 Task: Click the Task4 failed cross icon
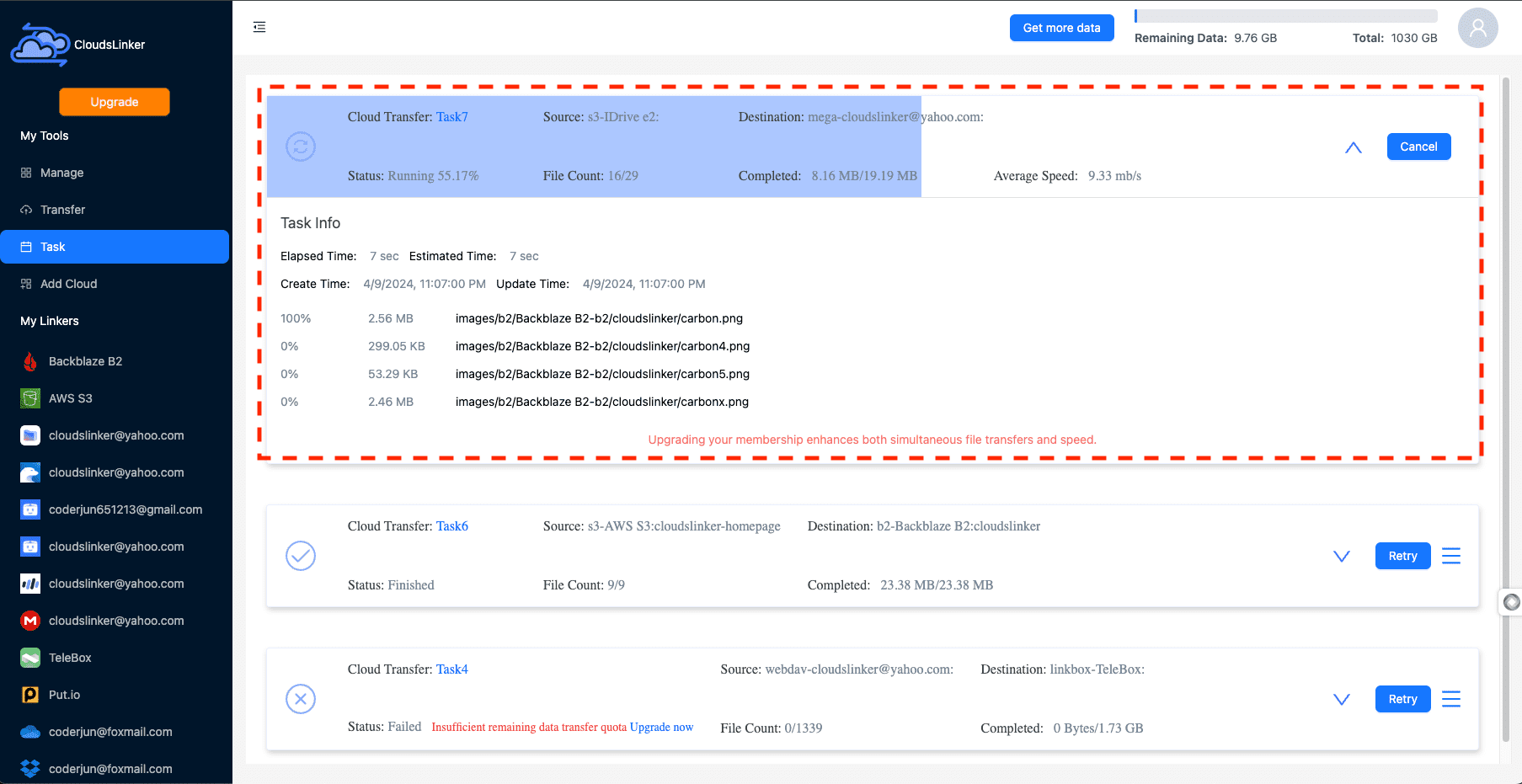[x=301, y=699]
